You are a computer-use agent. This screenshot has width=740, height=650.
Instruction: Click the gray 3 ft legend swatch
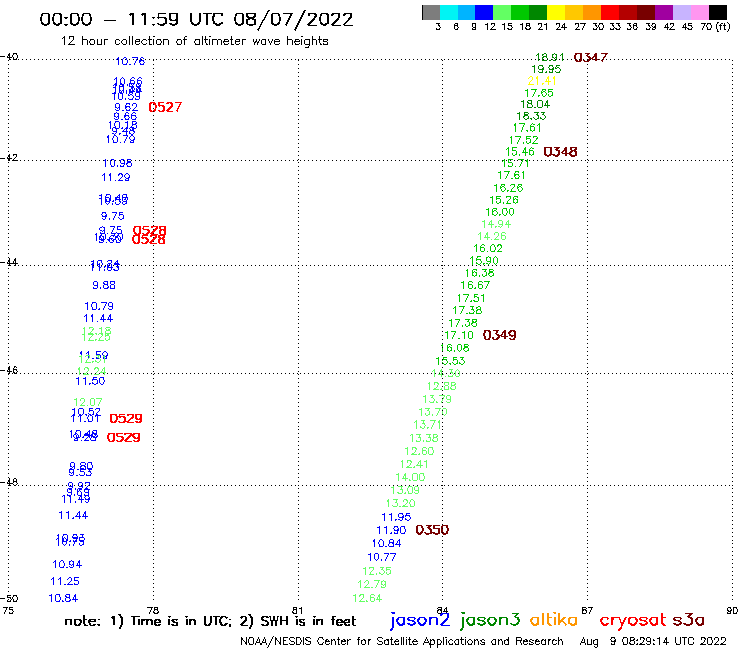(431, 12)
